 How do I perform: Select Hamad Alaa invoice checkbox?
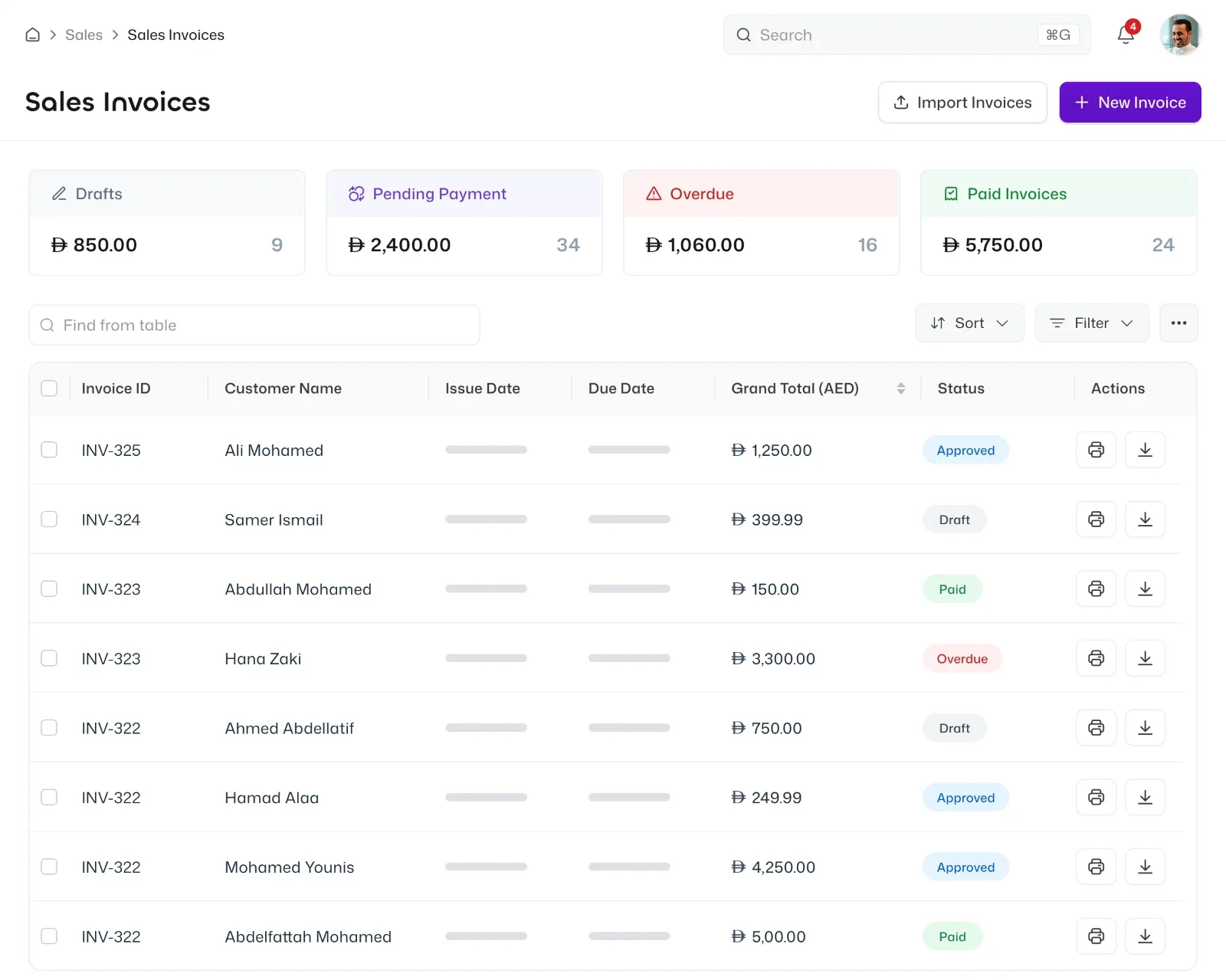(49, 797)
